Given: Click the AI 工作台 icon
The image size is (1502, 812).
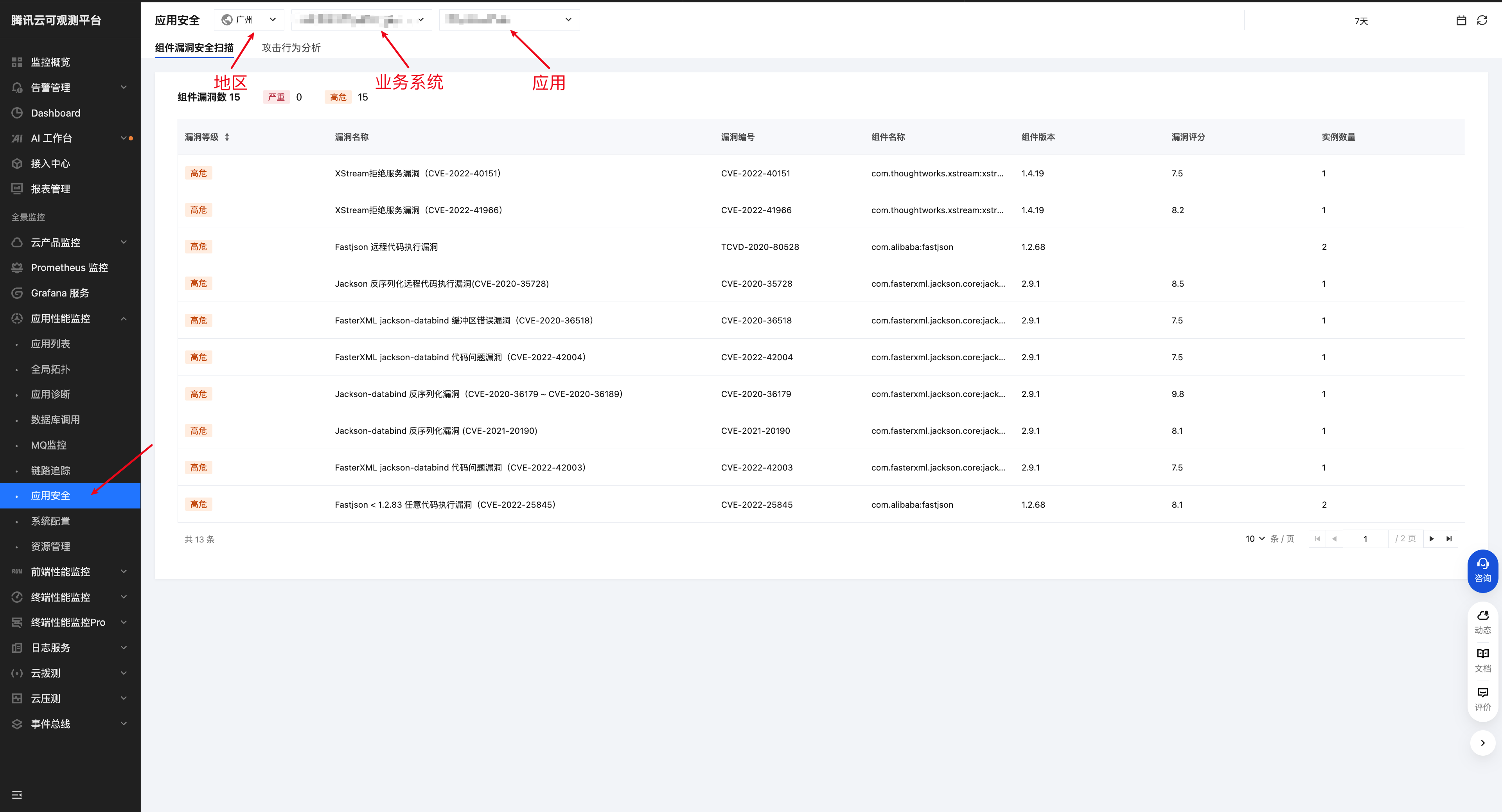Looking at the screenshot, I should click(x=17, y=138).
